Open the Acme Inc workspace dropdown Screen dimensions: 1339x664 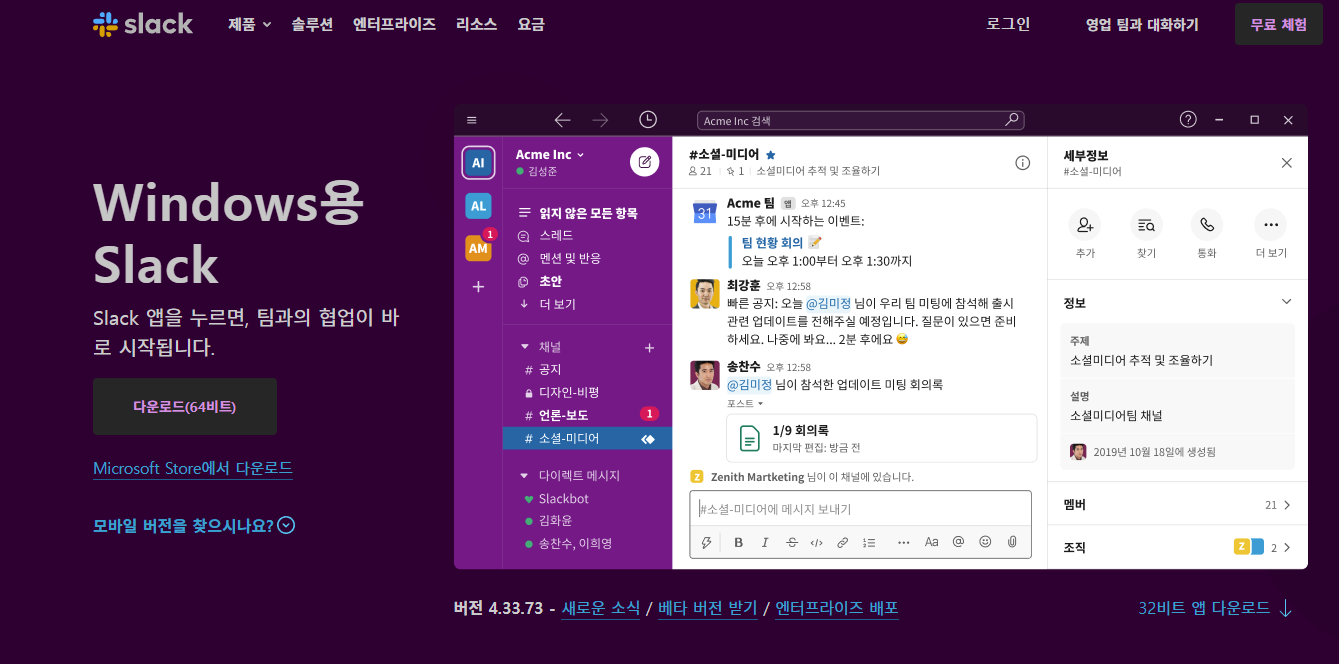point(550,154)
